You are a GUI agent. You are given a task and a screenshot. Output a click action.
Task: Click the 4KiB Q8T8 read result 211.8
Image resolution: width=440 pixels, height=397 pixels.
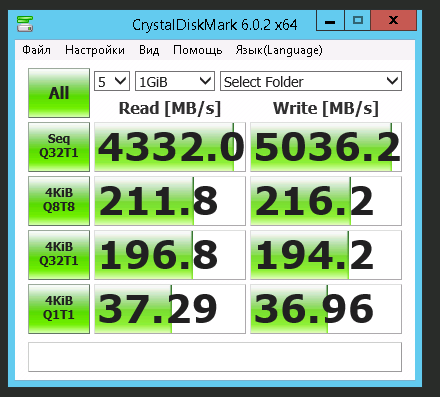pyautogui.click(x=170, y=201)
